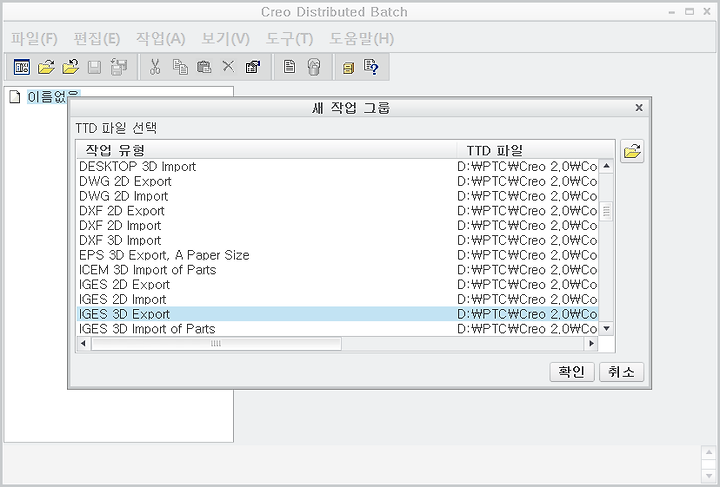Click the grayed-out icon before the cabinet icon

314,67
